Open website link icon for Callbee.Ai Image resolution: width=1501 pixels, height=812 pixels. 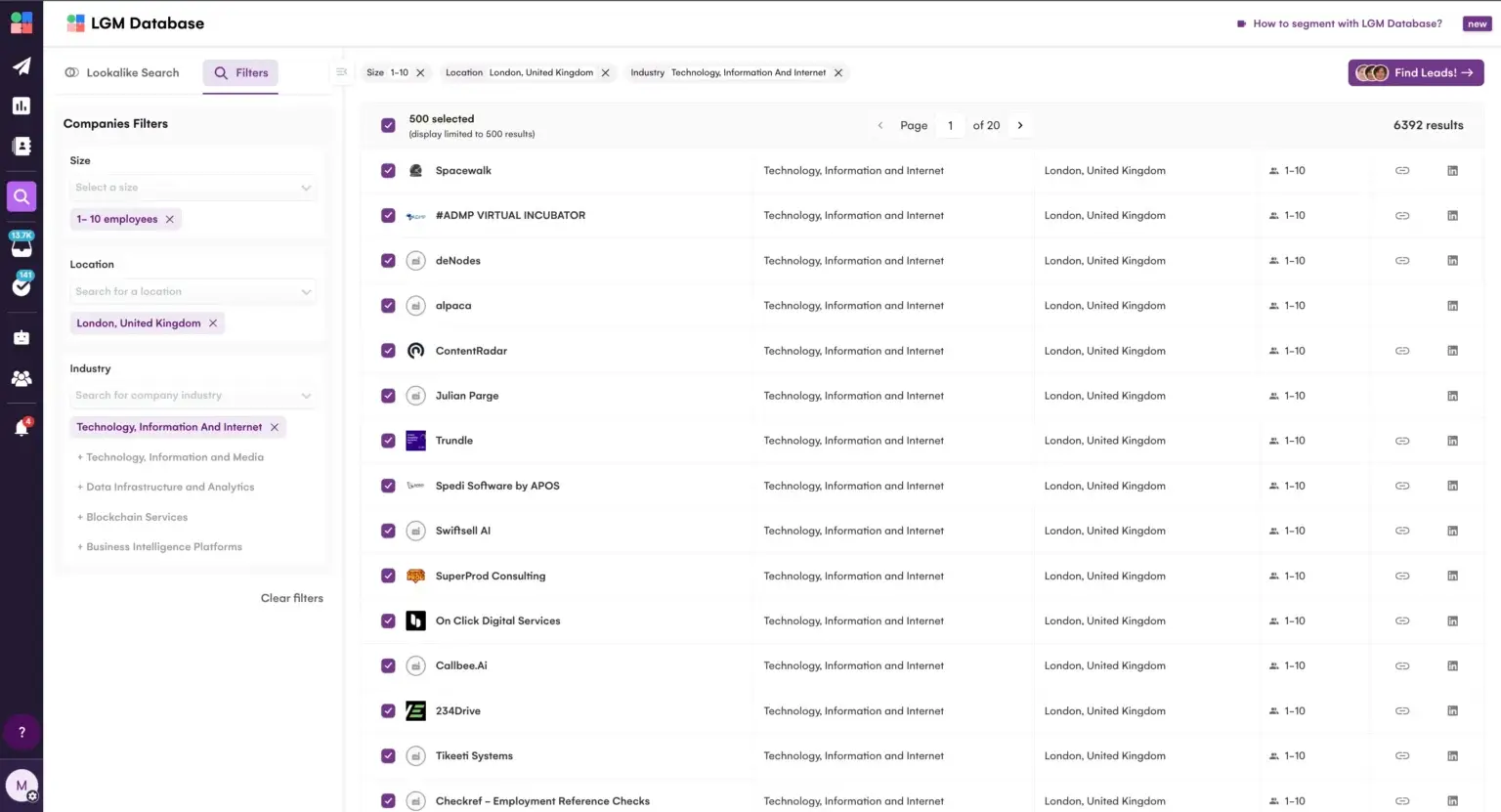[x=1402, y=666]
